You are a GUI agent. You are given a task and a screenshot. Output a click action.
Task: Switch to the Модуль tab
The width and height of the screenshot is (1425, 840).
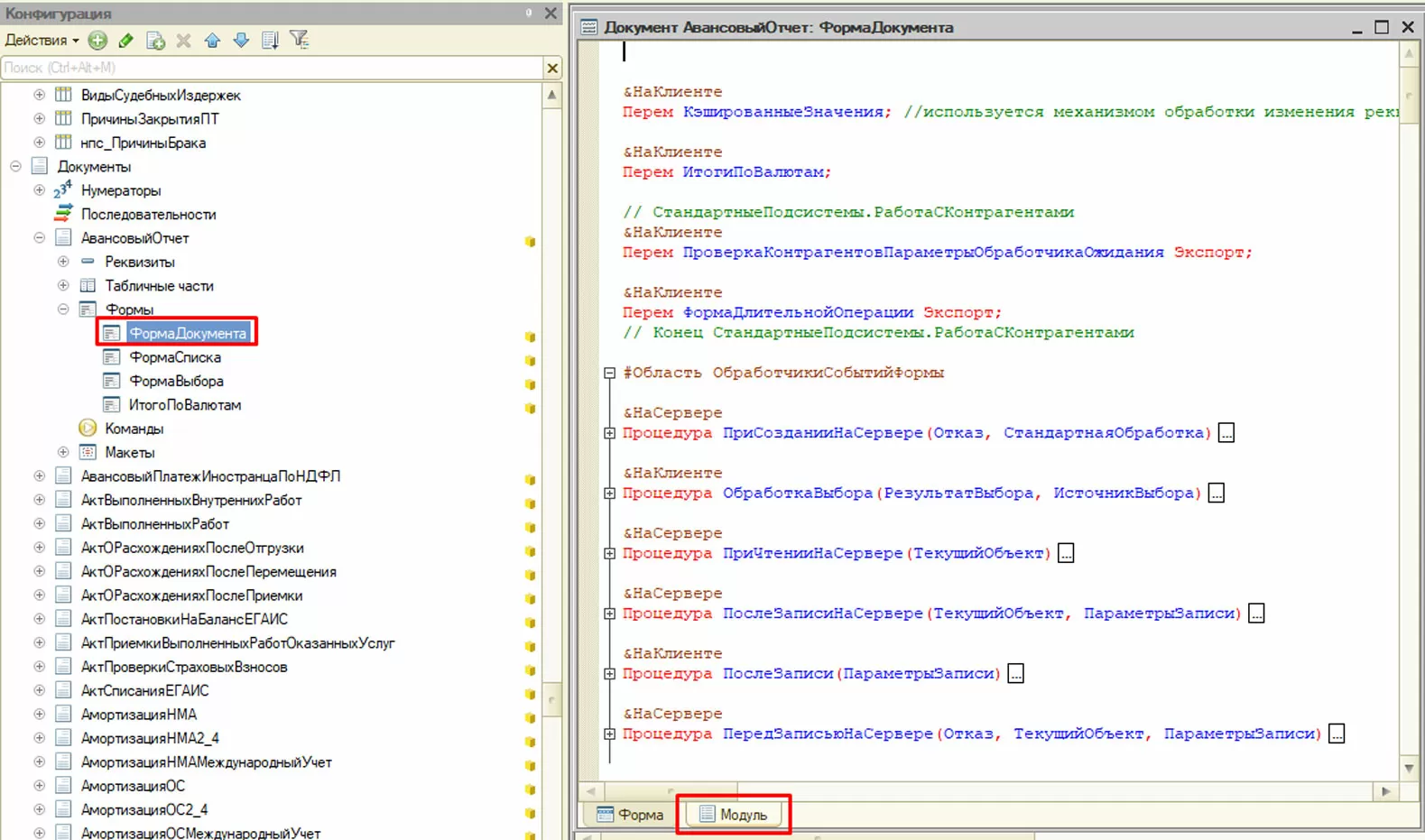point(734,815)
